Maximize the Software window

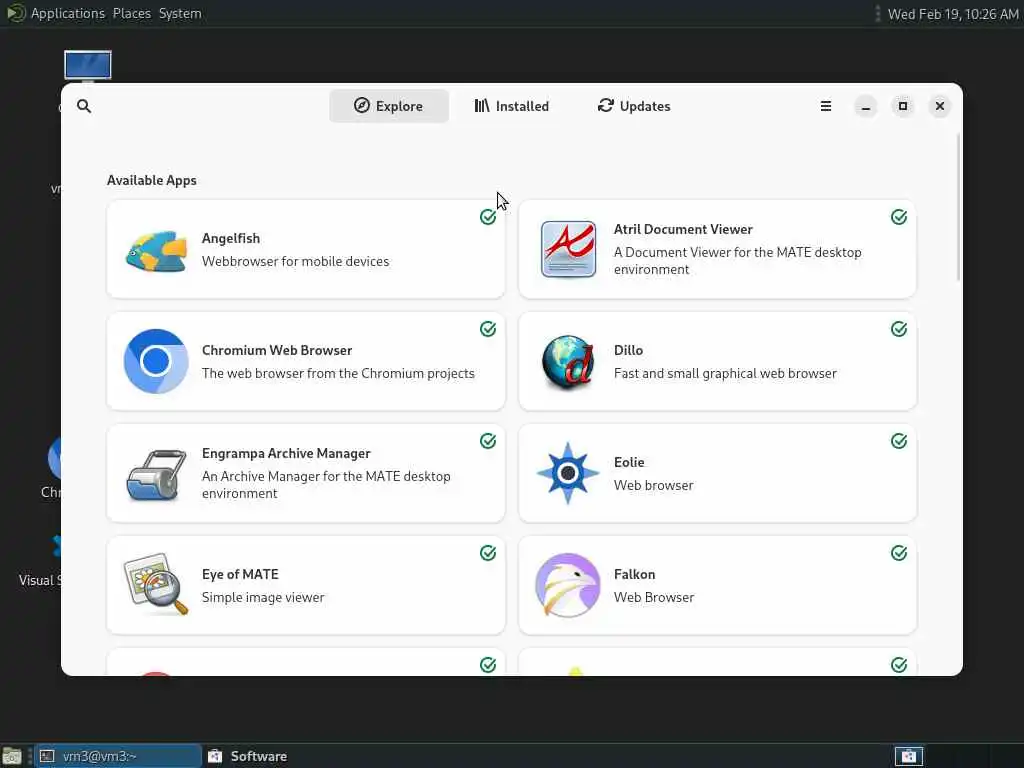point(903,106)
